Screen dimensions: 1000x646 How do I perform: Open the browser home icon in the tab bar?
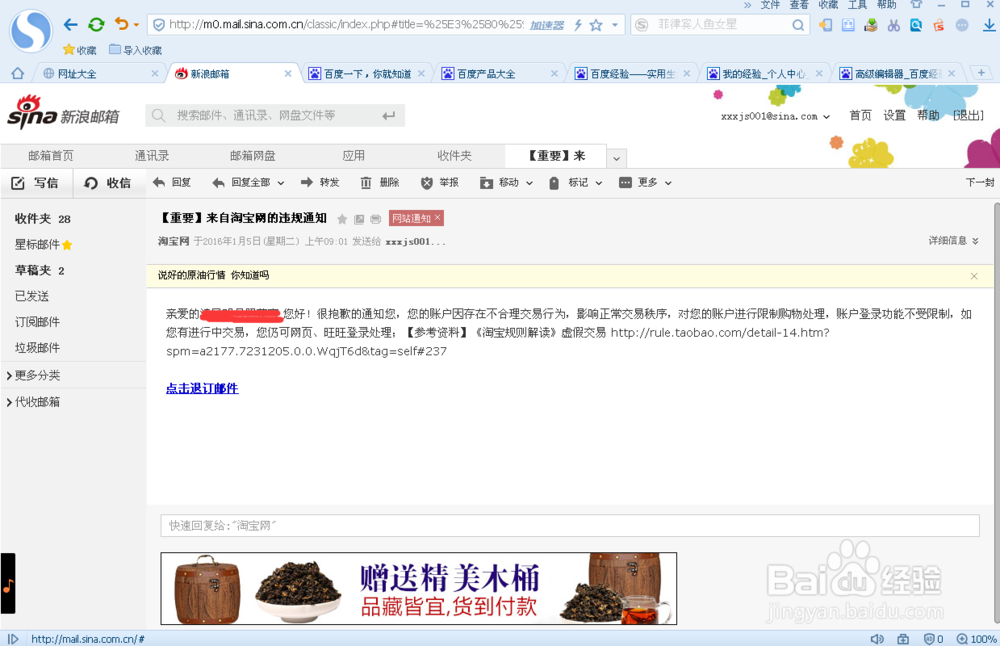point(18,73)
